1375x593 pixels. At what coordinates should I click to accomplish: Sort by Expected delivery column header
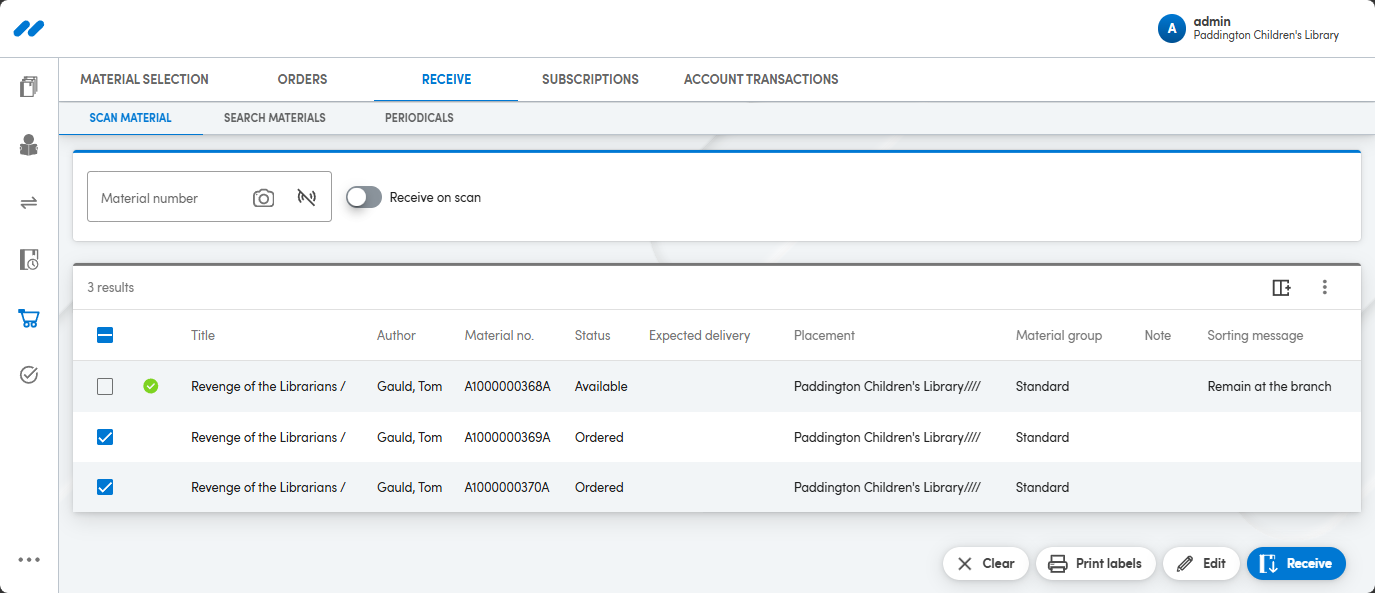pyautogui.click(x=699, y=336)
